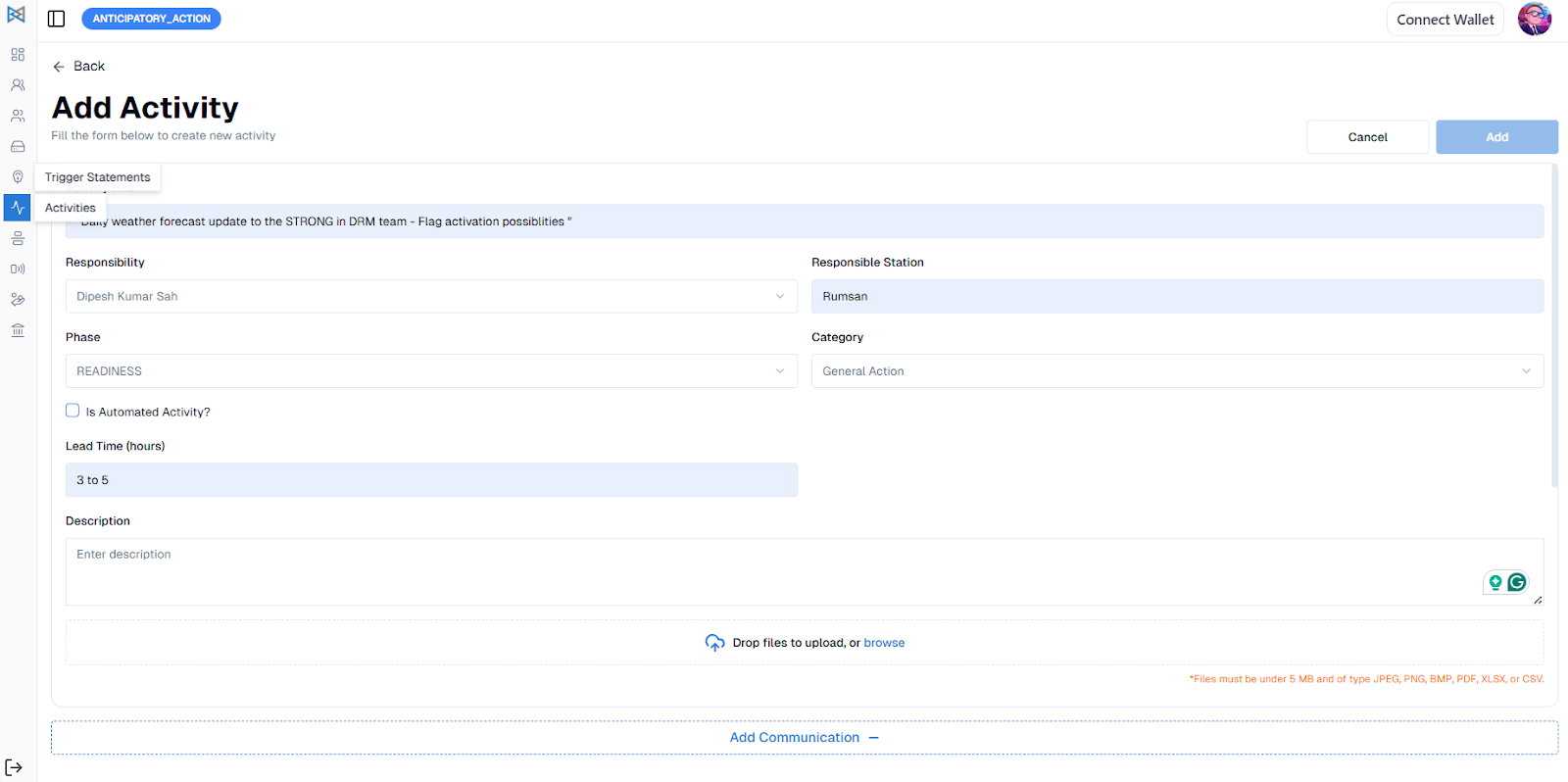1568x782 pixels.
Task: Toggle the sidebar panel icon
Action: 57,19
